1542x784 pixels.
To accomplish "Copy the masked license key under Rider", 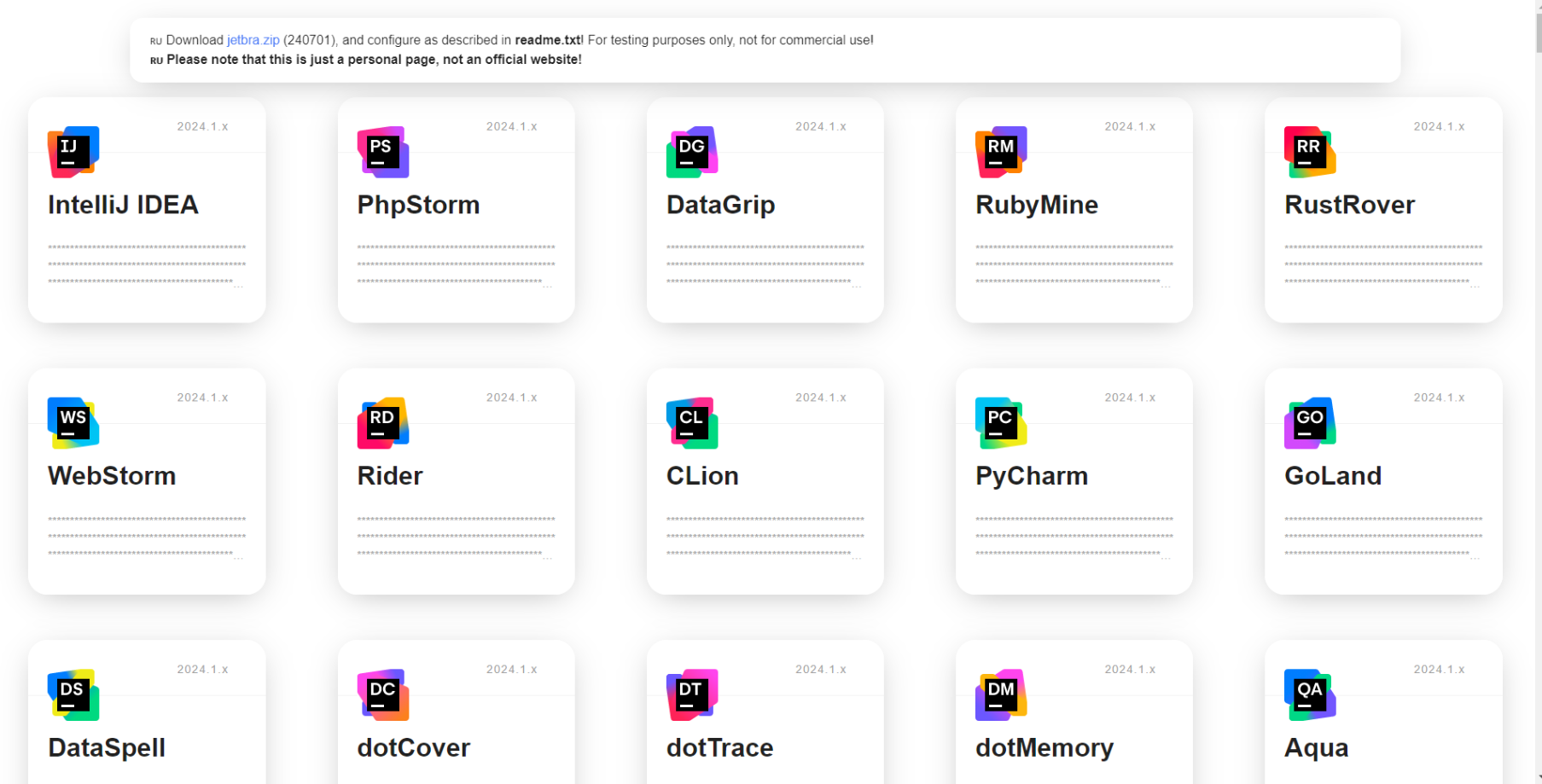I will [456, 537].
